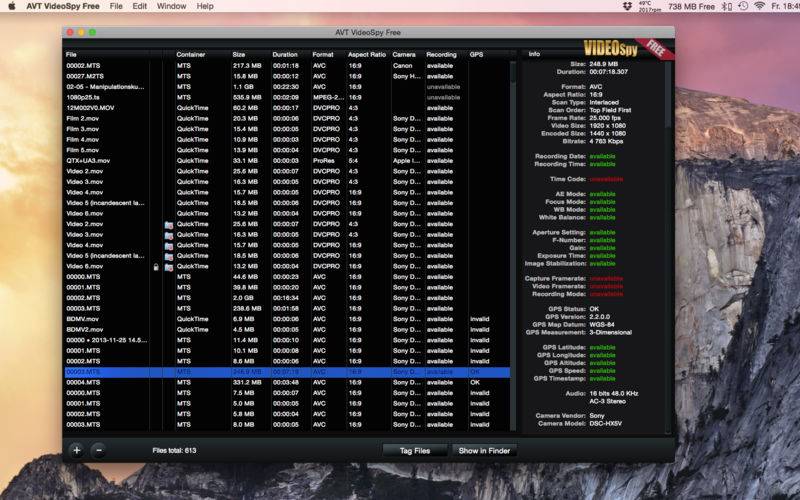Select the 12M002V0.MOV file row

[287, 108]
